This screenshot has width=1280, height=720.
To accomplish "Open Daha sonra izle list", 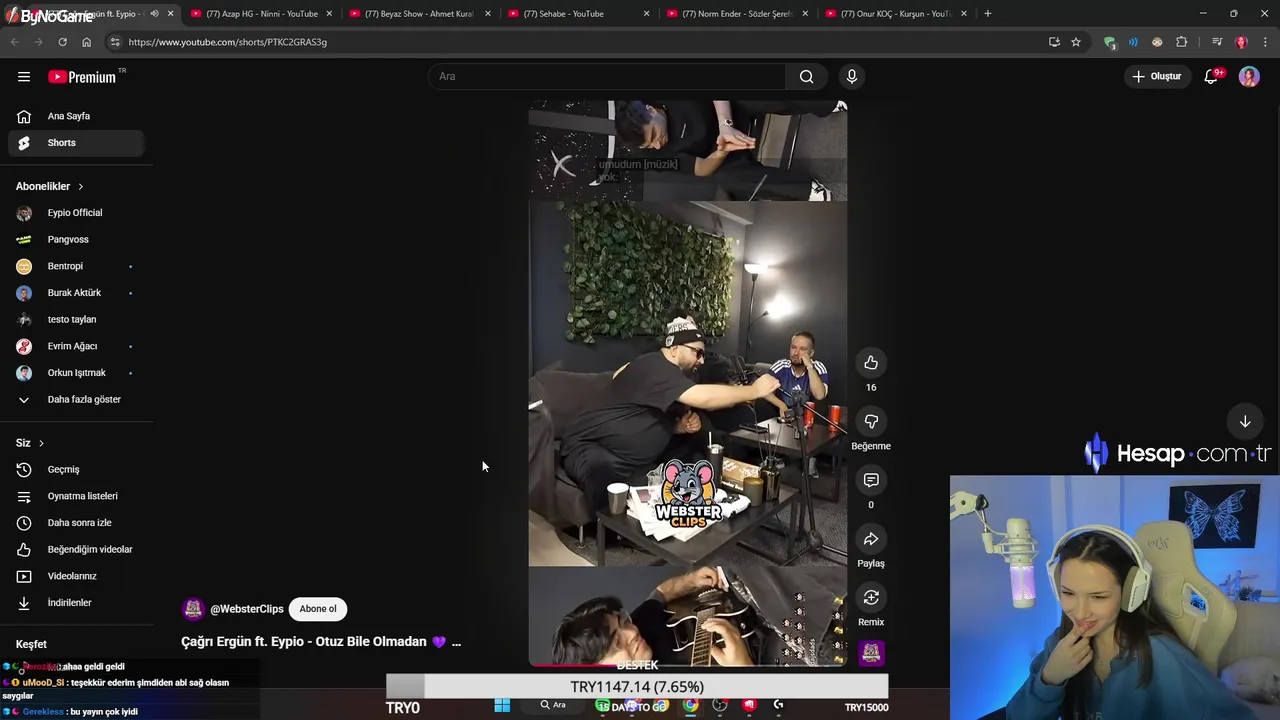I will 76,523.
